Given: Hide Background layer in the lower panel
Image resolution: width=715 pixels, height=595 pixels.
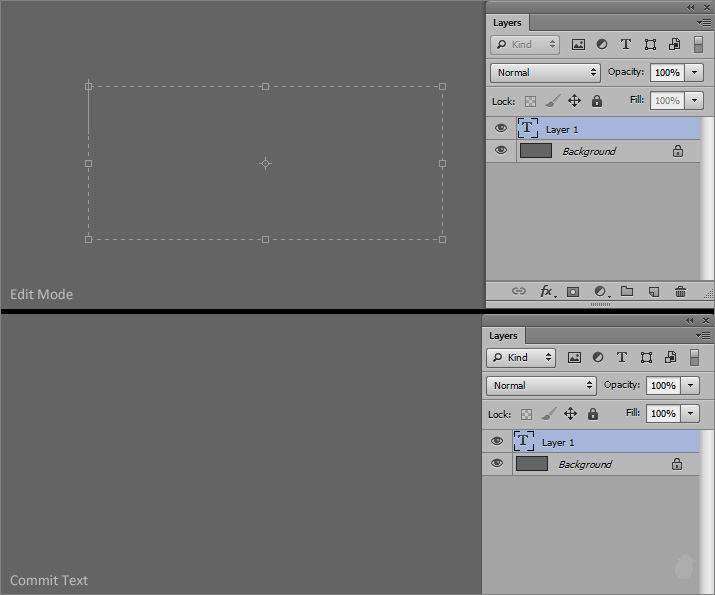Looking at the screenshot, I should pyautogui.click(x=497, y=464).
